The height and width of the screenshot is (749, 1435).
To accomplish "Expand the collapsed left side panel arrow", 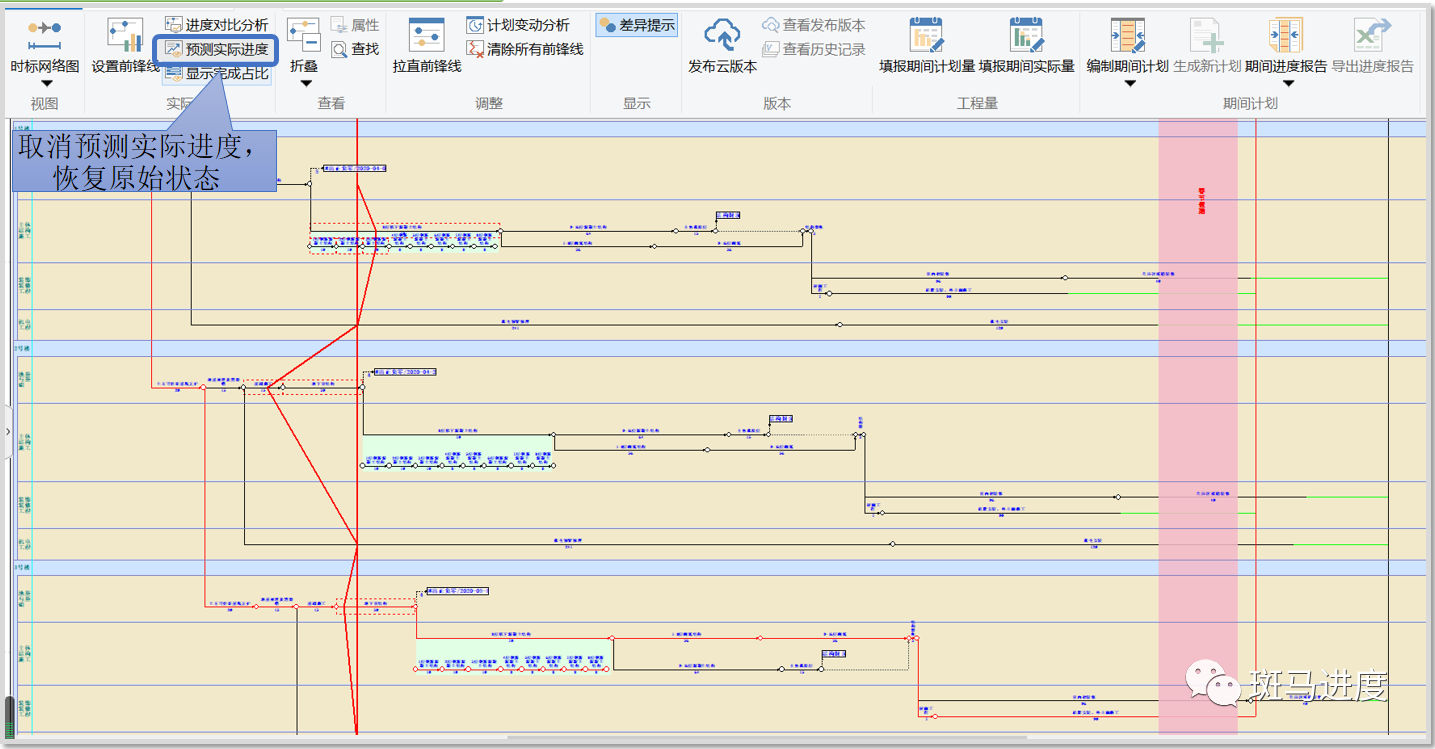I will click(x=8, y=432).
